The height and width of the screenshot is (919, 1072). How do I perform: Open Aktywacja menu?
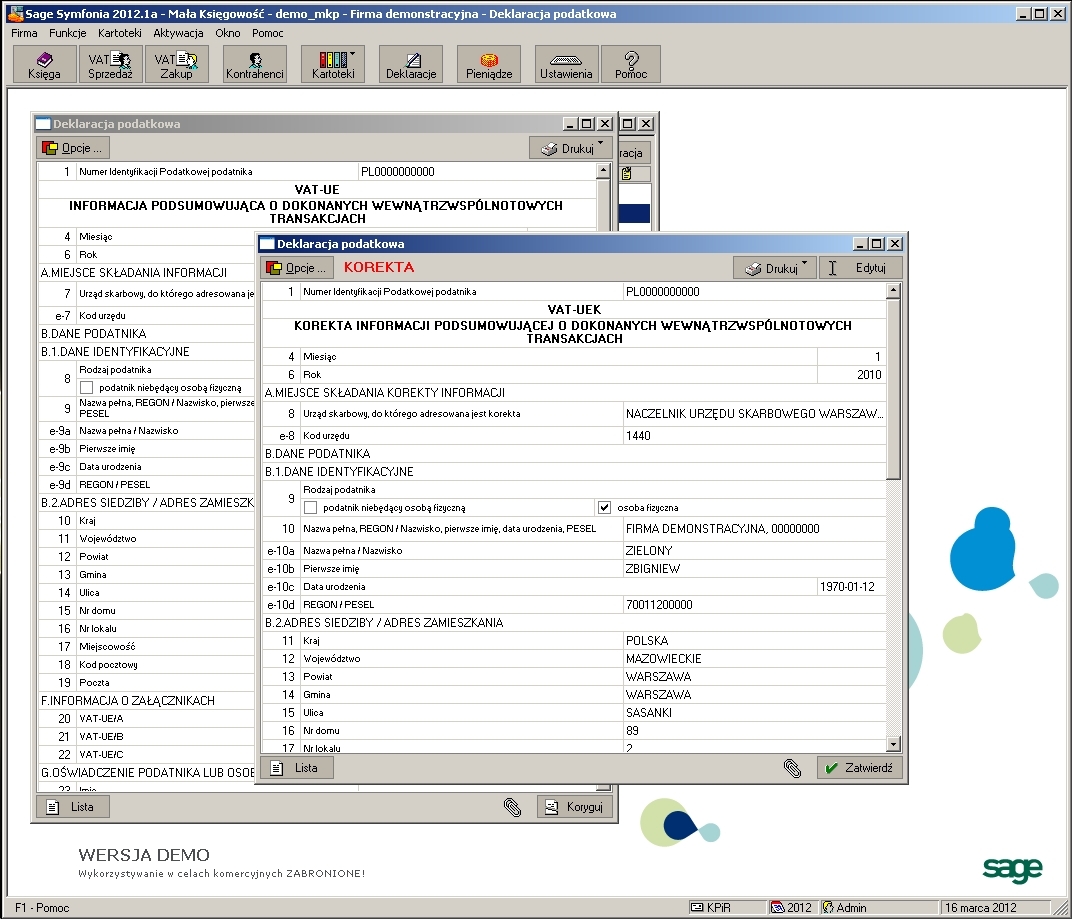tap(178, 33)
